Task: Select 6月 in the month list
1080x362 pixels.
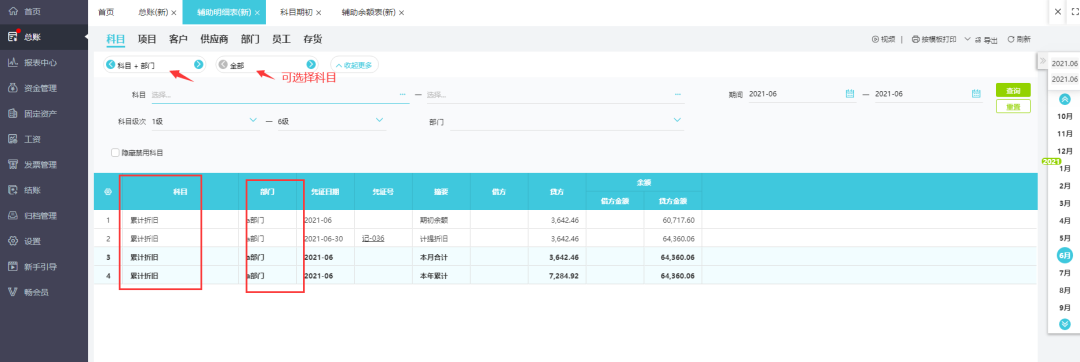Action: pyautogui.click(x=1065, y=255)
